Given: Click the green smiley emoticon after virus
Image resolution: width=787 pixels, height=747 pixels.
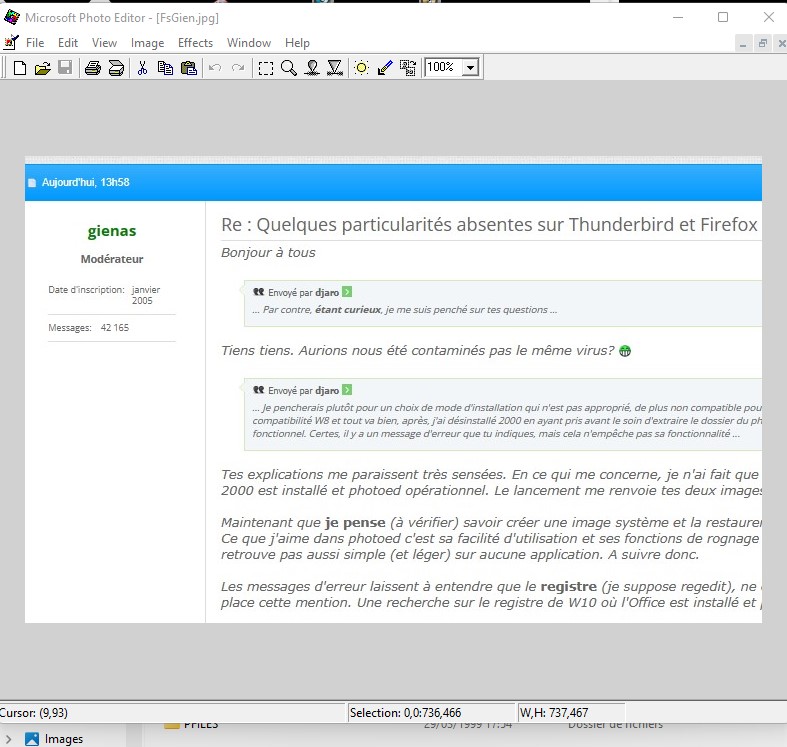Looking at the screenshot, I should click(625, 351).
